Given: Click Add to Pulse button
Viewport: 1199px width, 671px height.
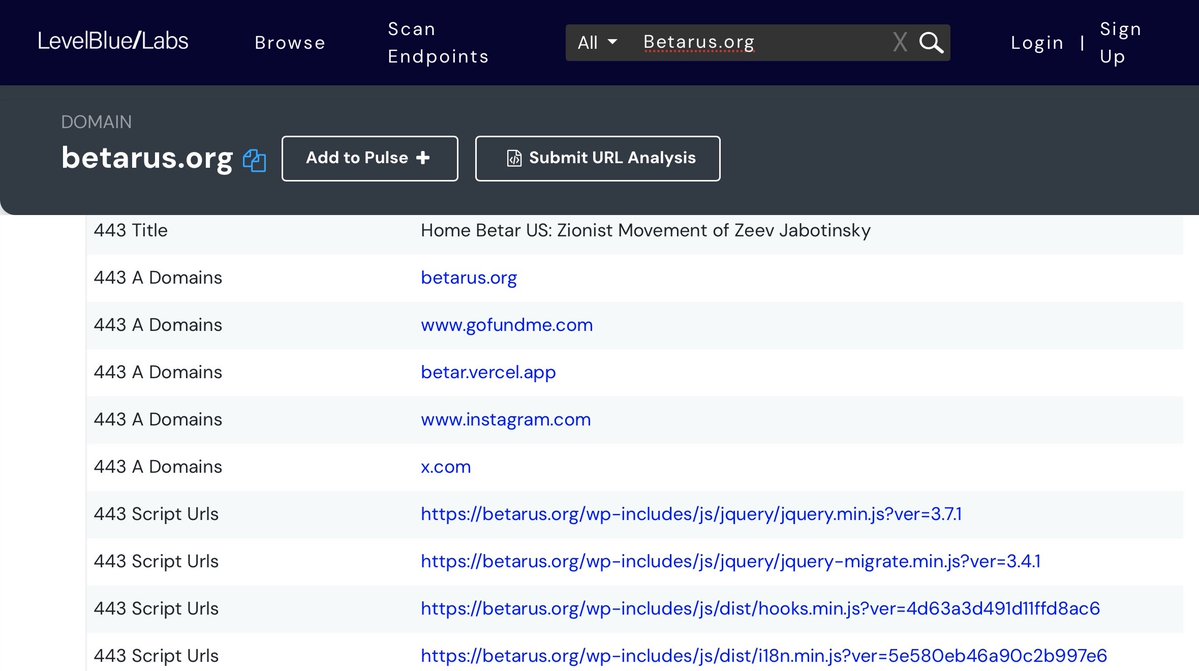Looking at the screenshot, I should (x=369, y=158).
